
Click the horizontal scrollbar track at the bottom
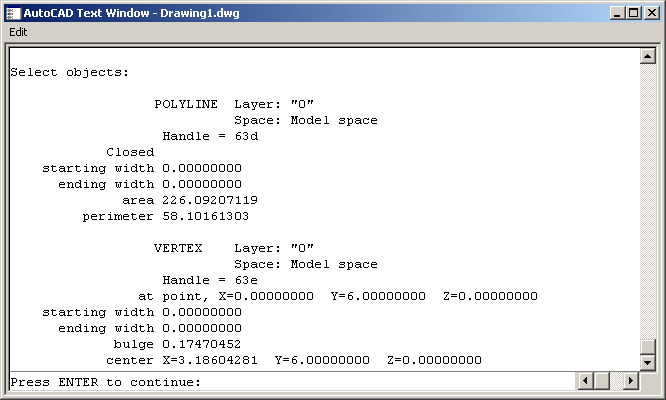609,382
